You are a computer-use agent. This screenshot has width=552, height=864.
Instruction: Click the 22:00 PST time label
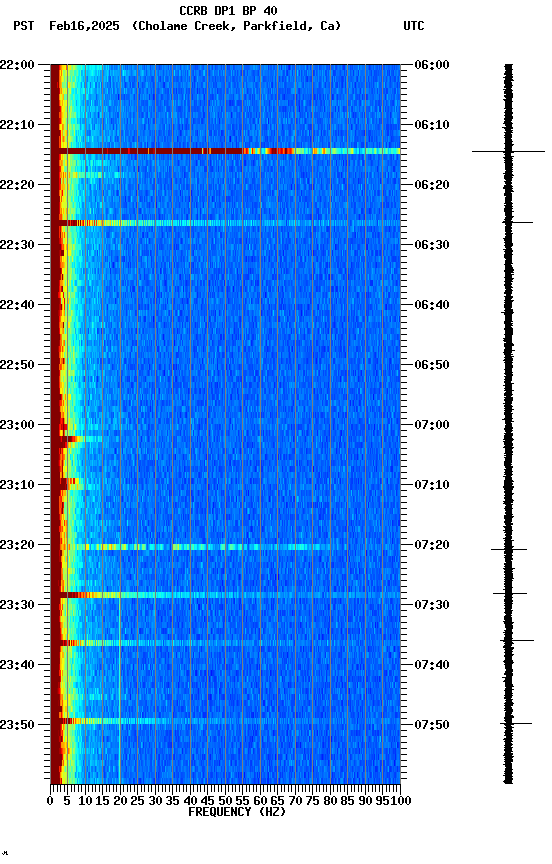pos(17,65)
